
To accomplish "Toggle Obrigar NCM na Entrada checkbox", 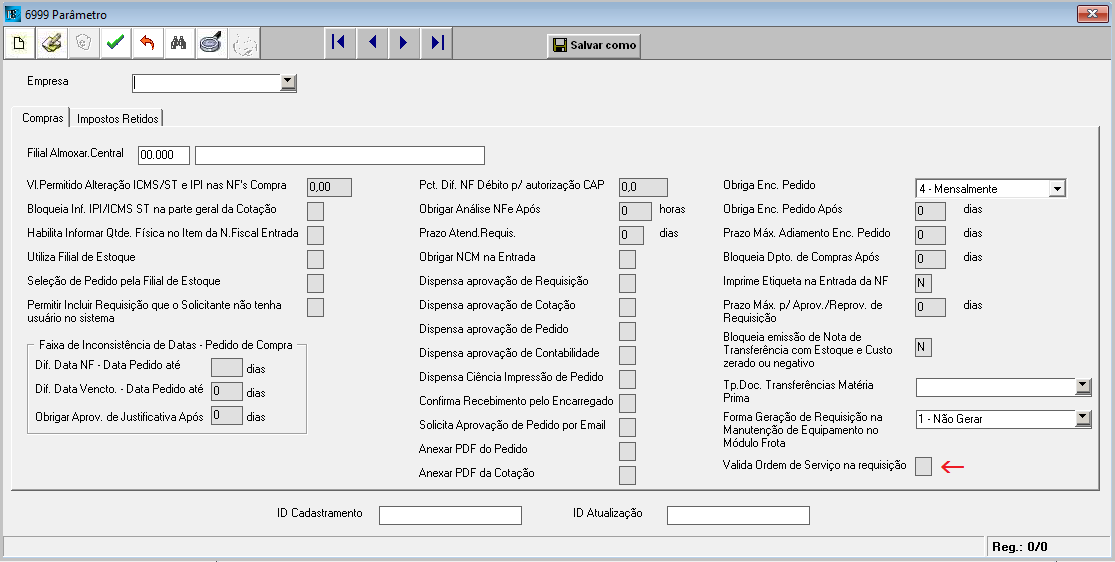I will click(627, 259).
